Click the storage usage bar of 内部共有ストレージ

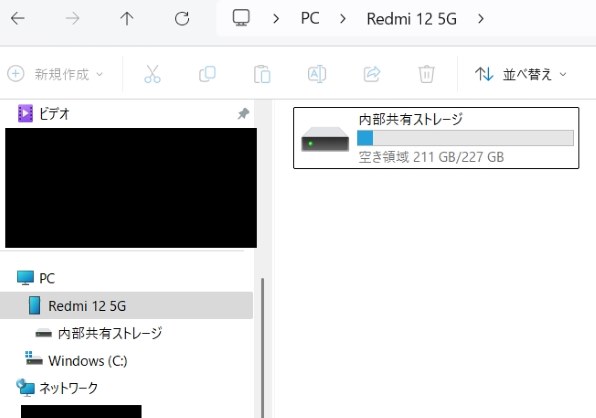465,138
